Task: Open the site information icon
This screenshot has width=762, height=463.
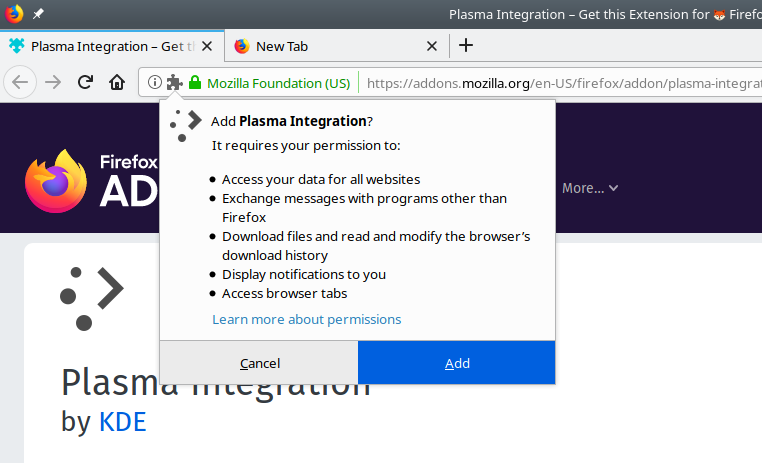Action: click(155, 82)
